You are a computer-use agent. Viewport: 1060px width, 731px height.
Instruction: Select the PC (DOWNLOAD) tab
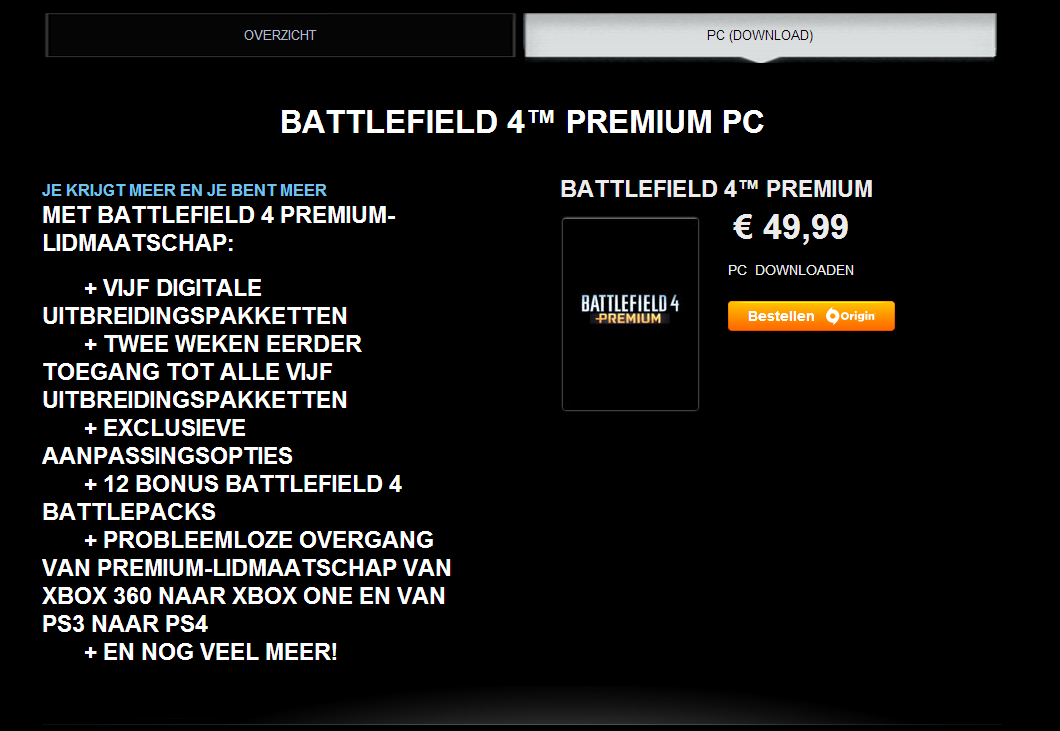click(760, 35)
